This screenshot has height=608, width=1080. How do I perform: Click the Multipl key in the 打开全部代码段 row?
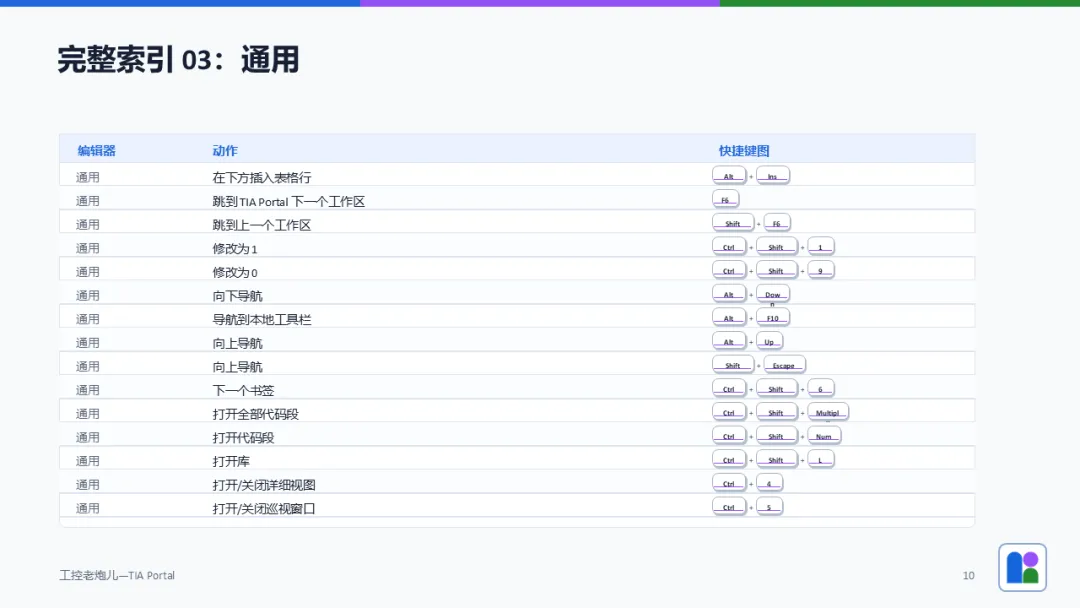pyautogui.click(x=827, y=412)
